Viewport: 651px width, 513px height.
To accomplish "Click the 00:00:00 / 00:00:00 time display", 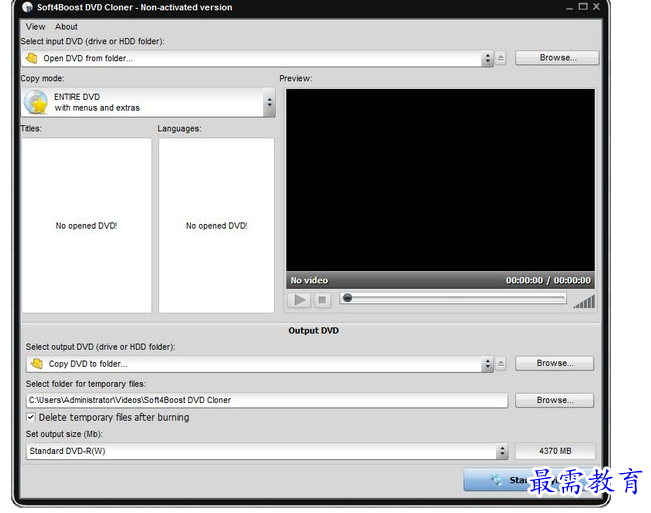I will tap(548, 280).
